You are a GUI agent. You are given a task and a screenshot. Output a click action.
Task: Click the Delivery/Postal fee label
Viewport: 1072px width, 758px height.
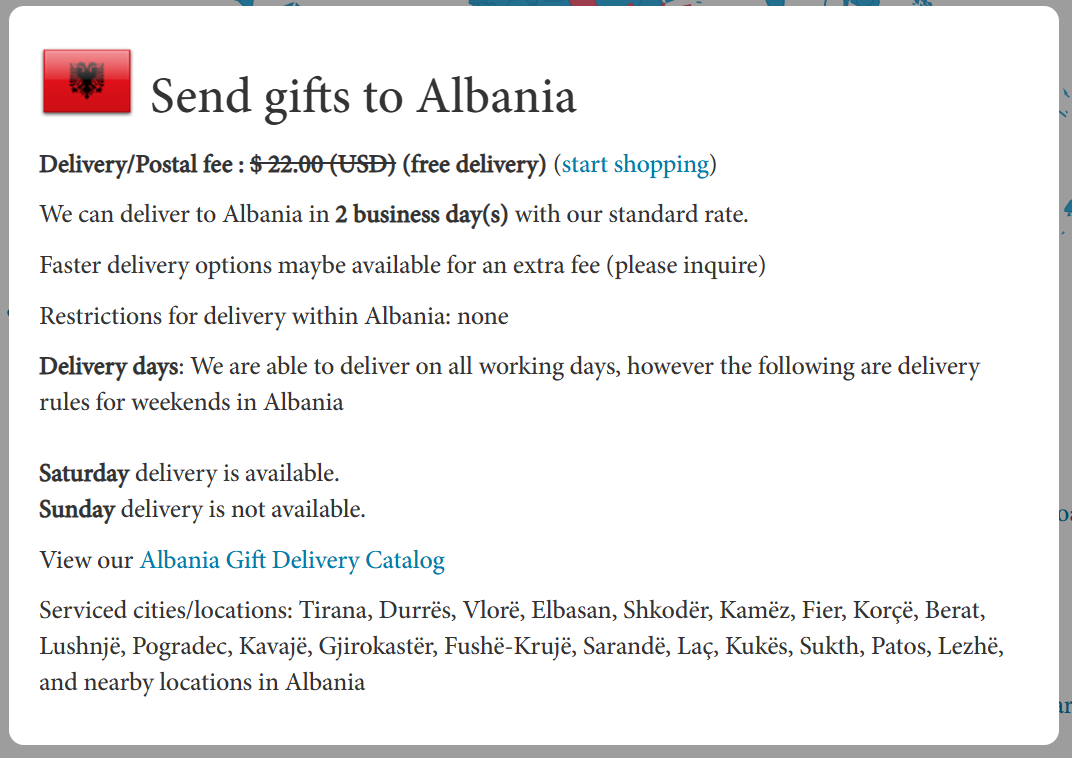click(x=142, y=164)
